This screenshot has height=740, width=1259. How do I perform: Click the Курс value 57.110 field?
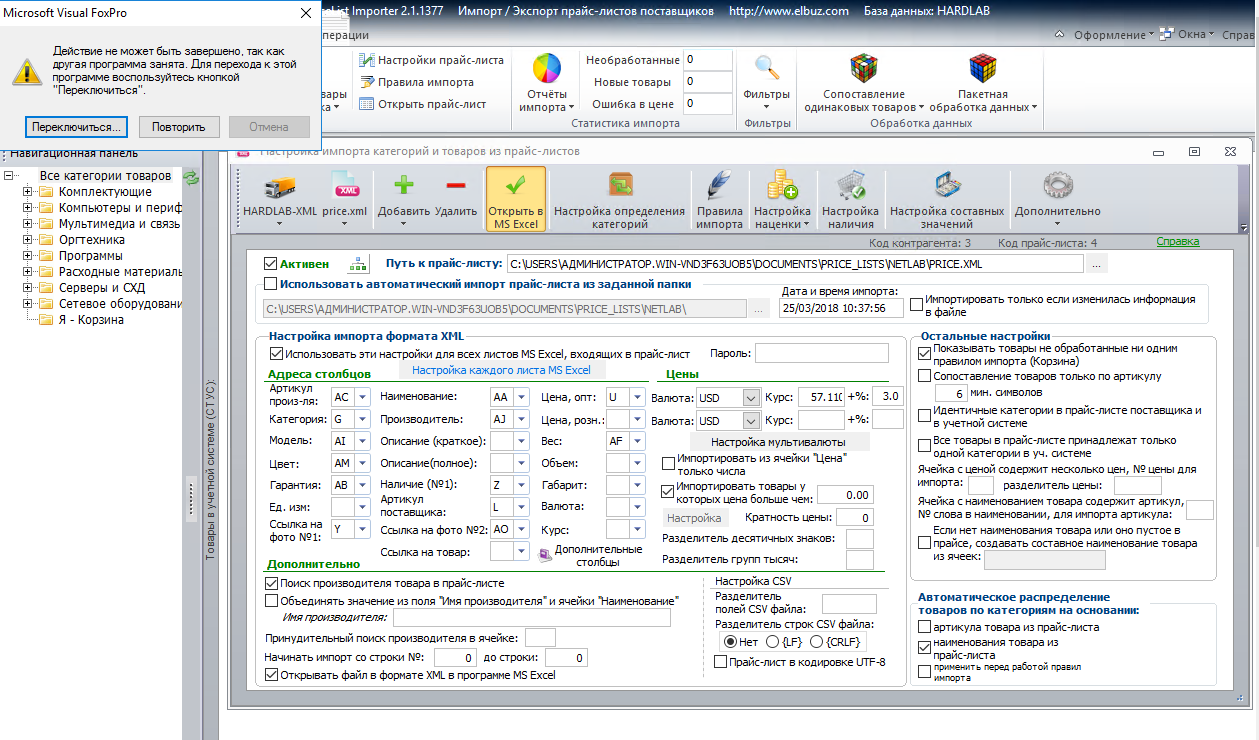point(822,397)
